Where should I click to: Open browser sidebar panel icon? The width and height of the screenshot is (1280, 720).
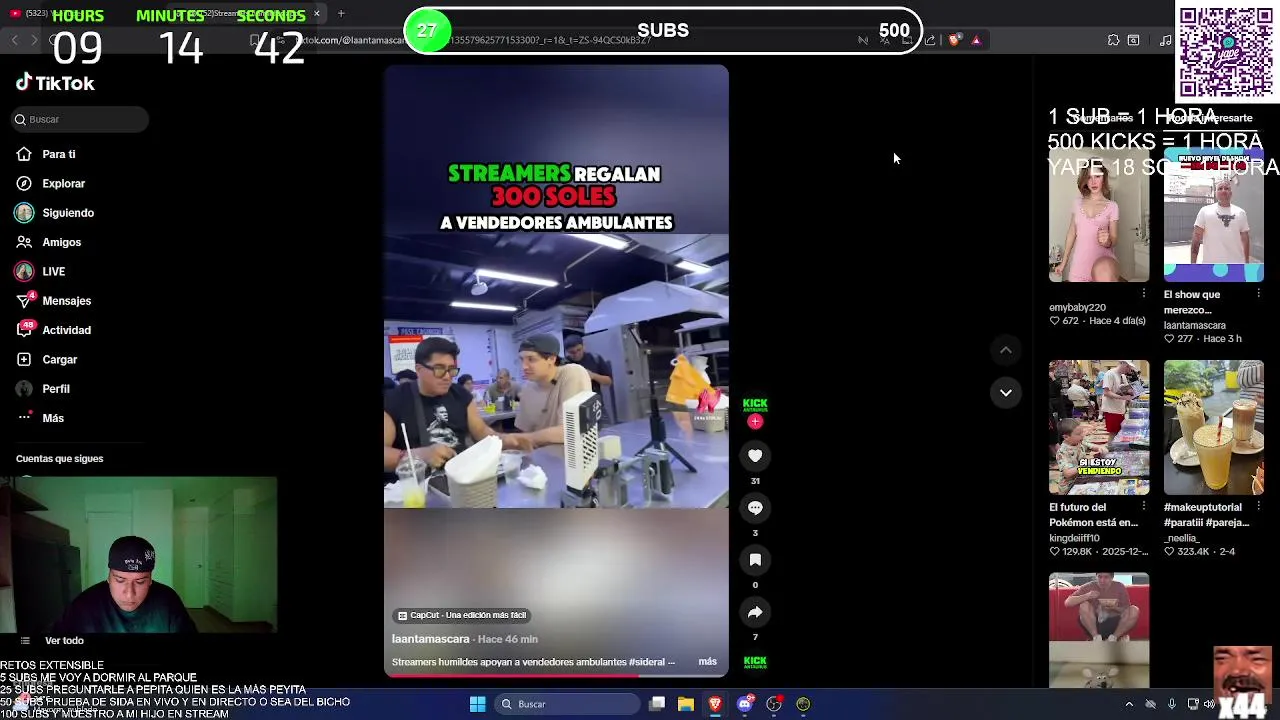pos(1133,40)
